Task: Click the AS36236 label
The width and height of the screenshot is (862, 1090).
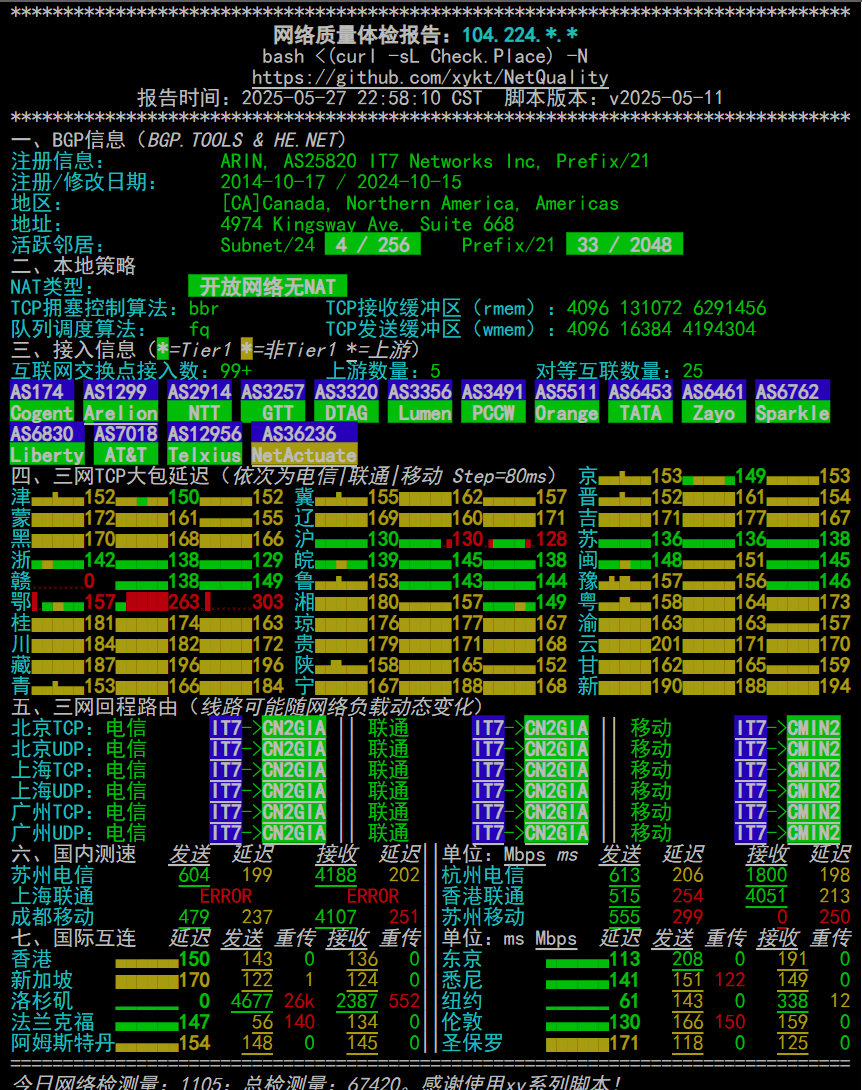Action: [x=304, y=434]
